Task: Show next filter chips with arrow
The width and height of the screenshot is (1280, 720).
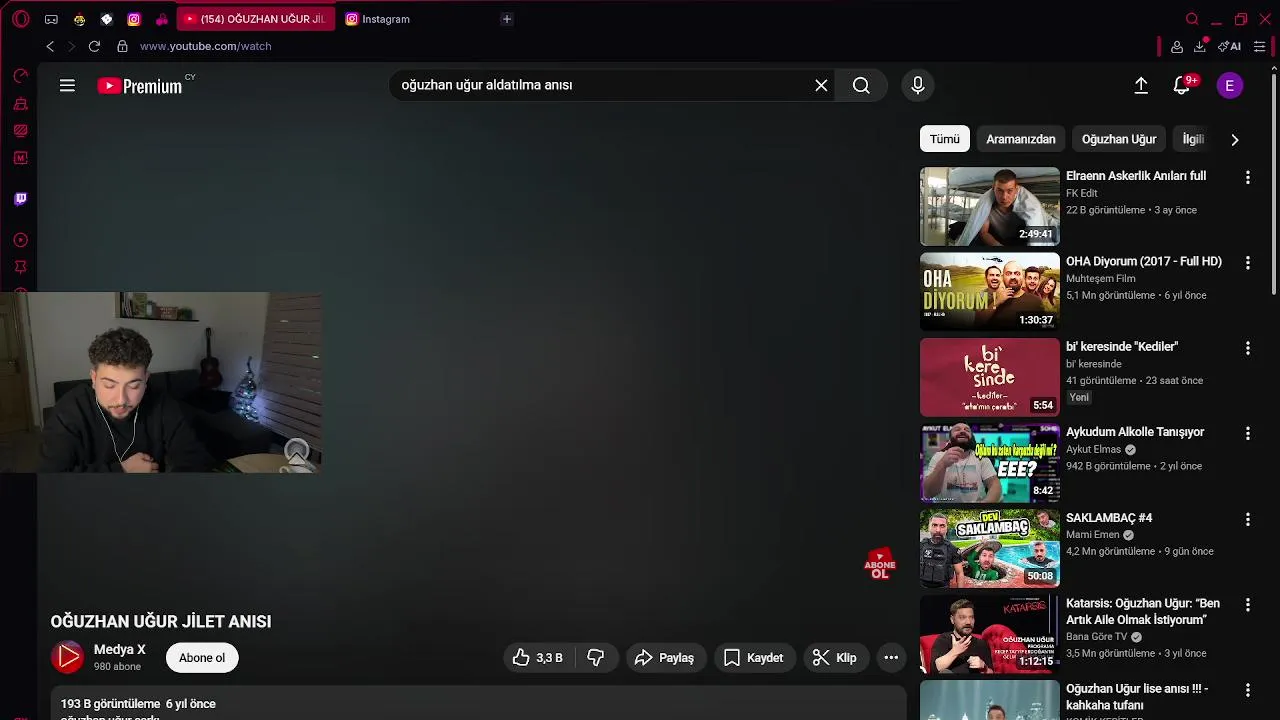Action: [1234, 140]
